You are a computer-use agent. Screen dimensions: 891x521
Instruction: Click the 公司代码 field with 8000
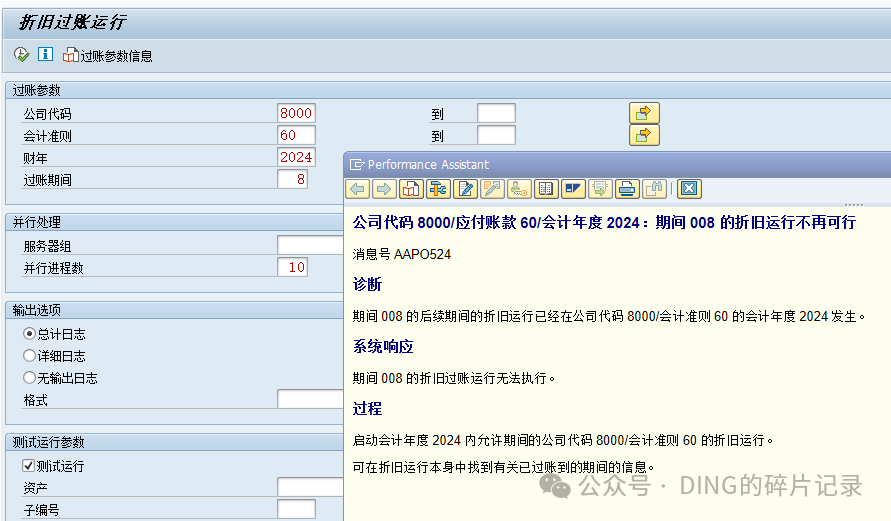[x=296, y=113]
